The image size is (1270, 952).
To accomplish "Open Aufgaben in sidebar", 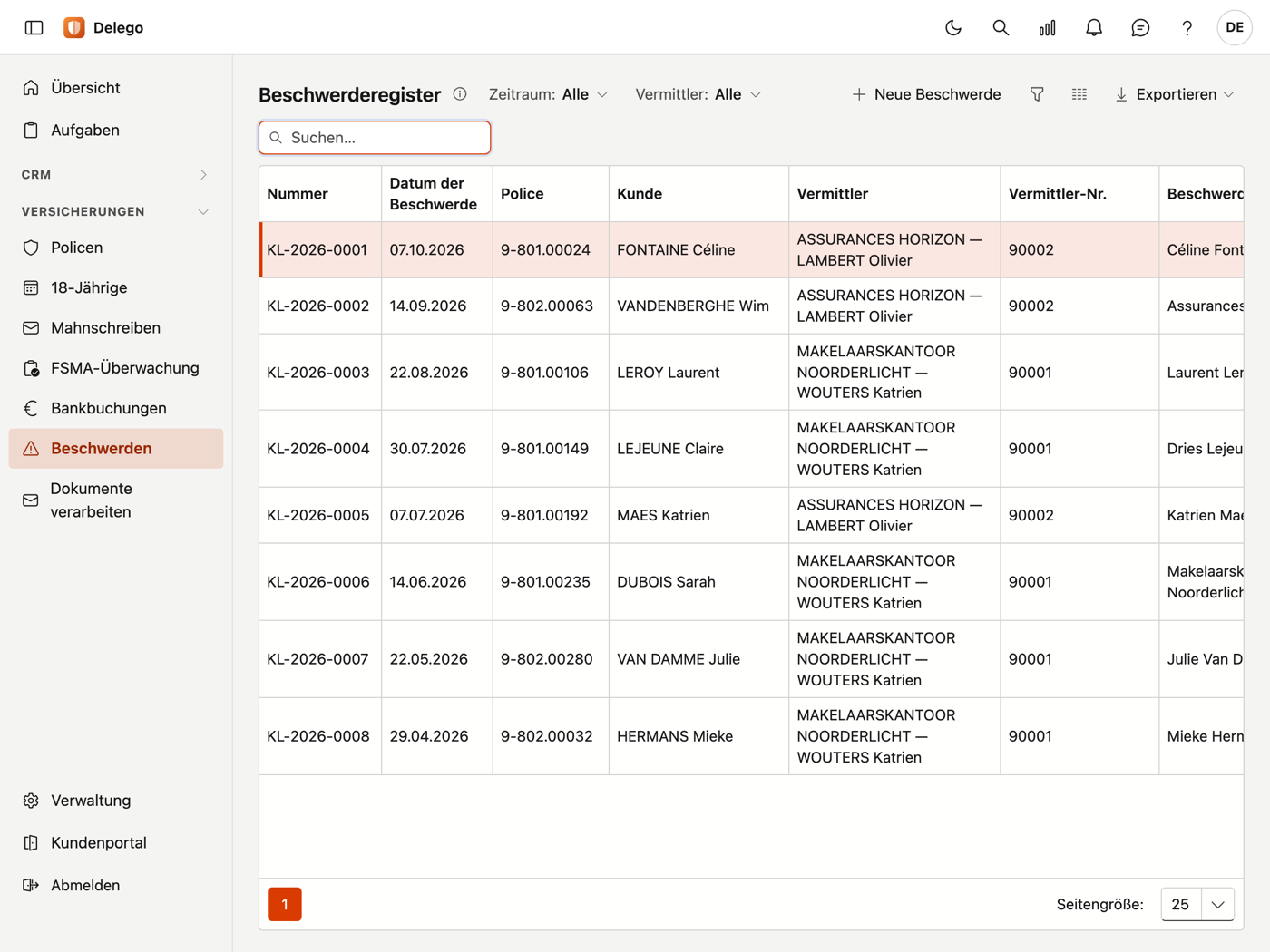I will pos(115,130).
